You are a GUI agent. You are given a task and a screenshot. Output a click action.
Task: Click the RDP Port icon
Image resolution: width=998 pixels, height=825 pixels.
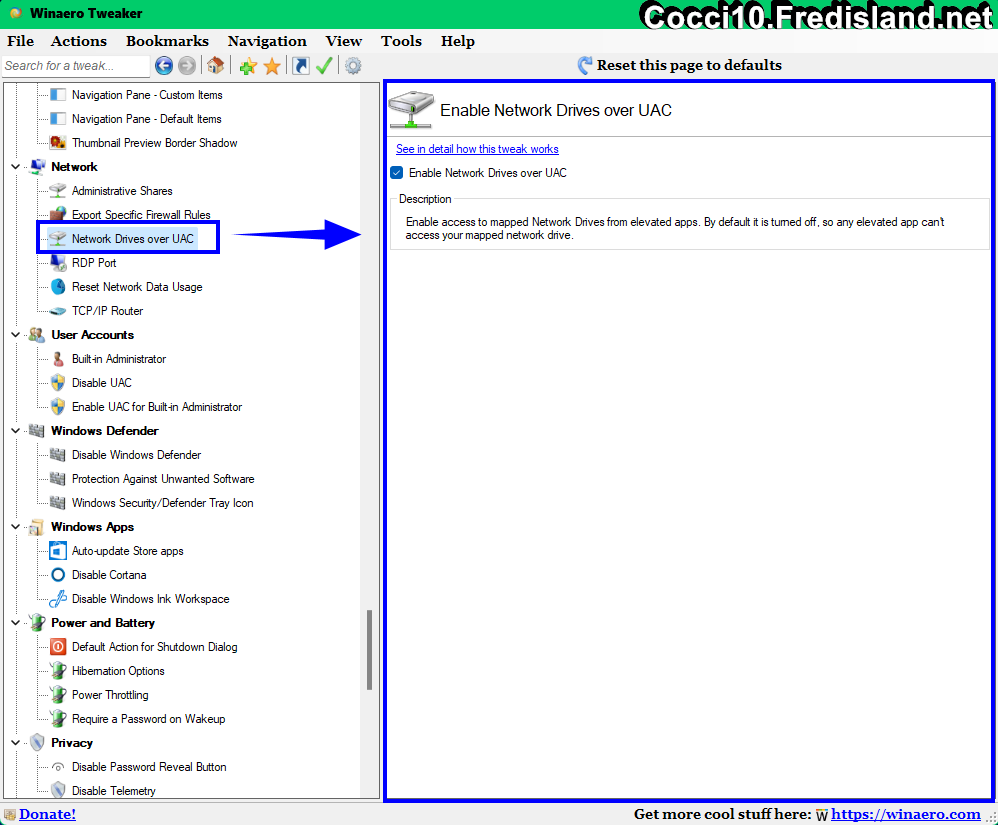[x=58, y=263]
